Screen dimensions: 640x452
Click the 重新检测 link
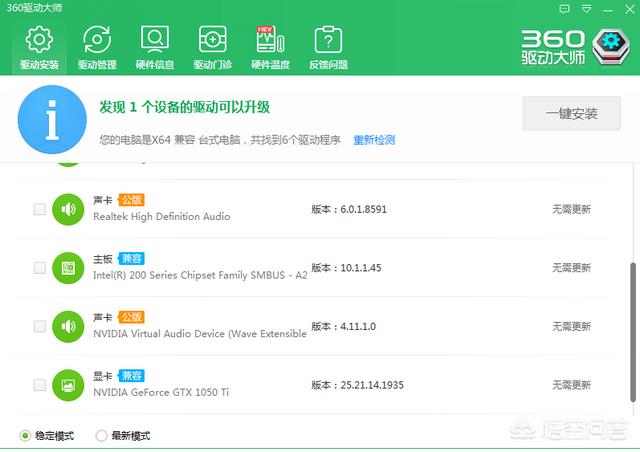[x=374, y=140]
